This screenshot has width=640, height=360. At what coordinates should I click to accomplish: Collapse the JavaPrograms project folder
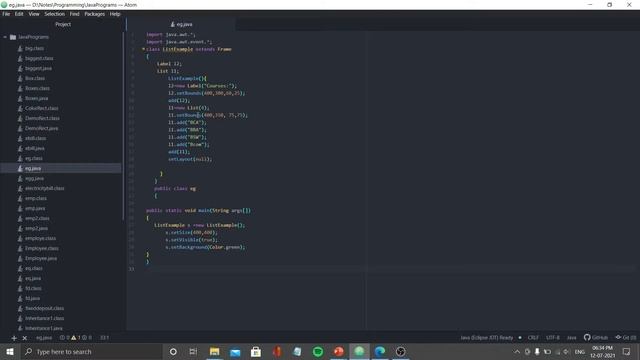point(5,37)
